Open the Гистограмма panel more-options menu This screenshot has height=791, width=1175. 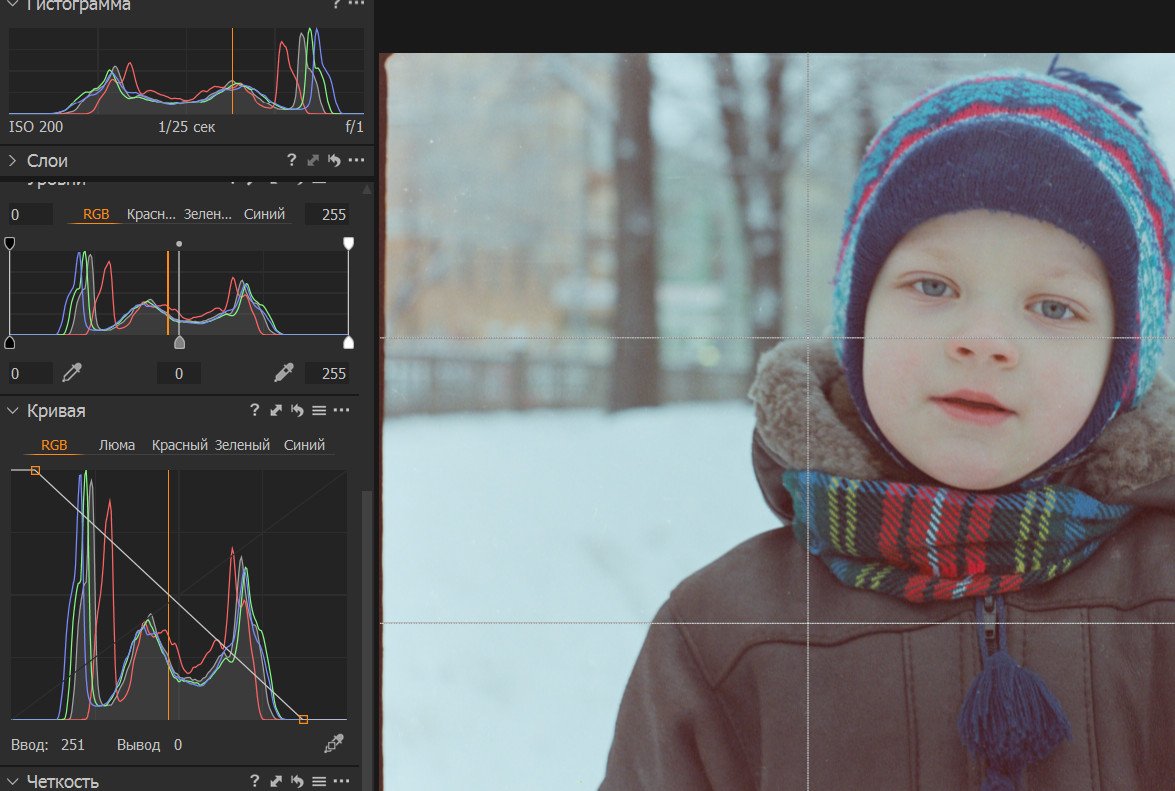[356, 5]
